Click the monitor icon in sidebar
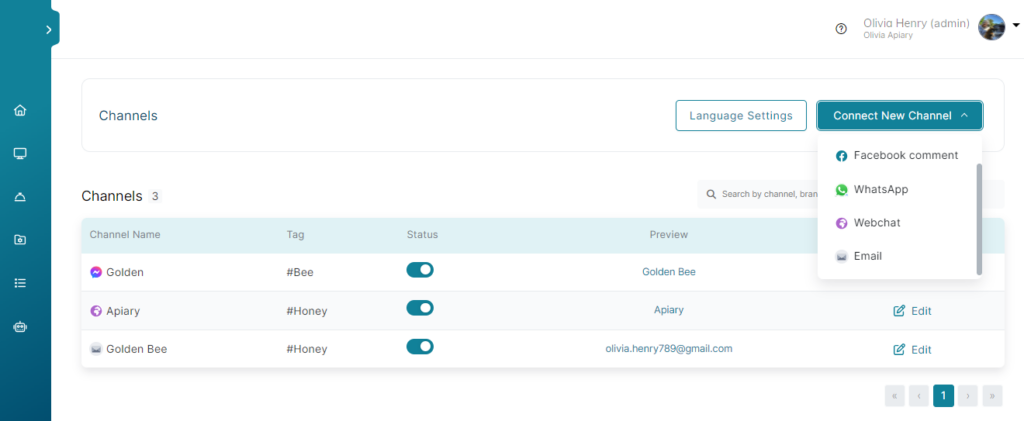Viewport: 1024px width, 421px height. [x=20, y=154]
